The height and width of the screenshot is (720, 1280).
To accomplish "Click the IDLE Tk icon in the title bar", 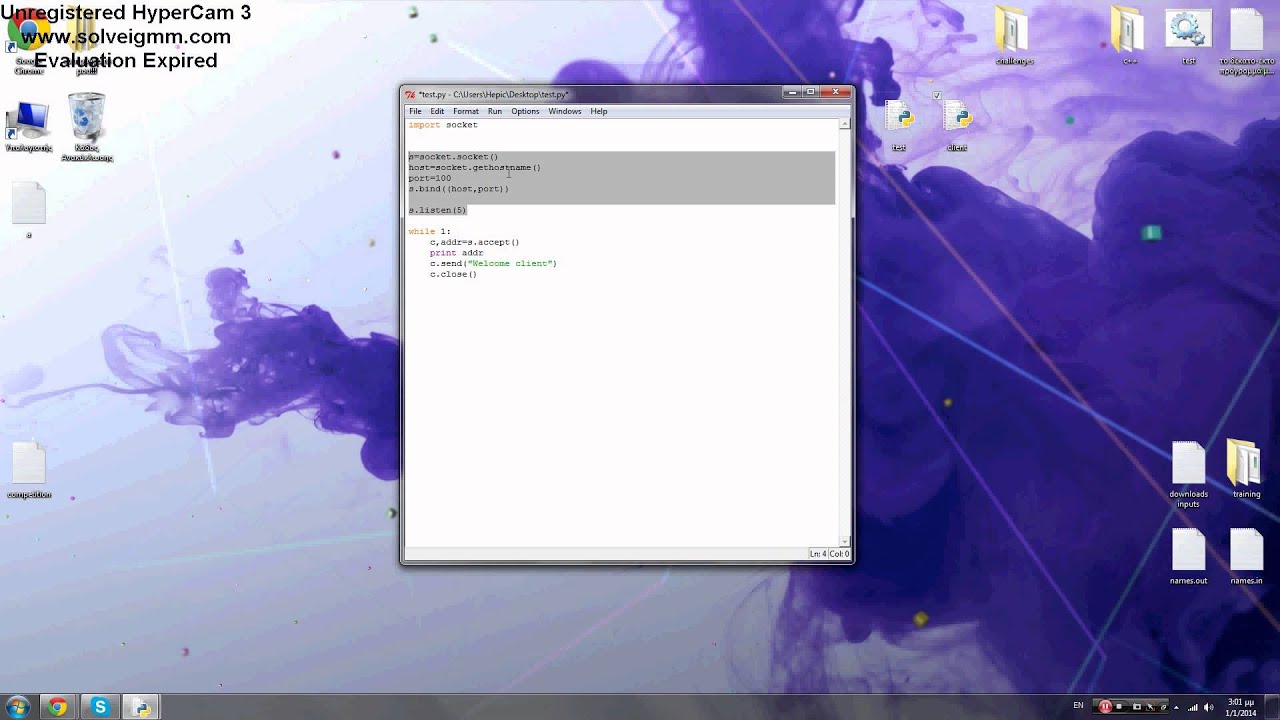I will pyautogui.click(x=410, y=94).
